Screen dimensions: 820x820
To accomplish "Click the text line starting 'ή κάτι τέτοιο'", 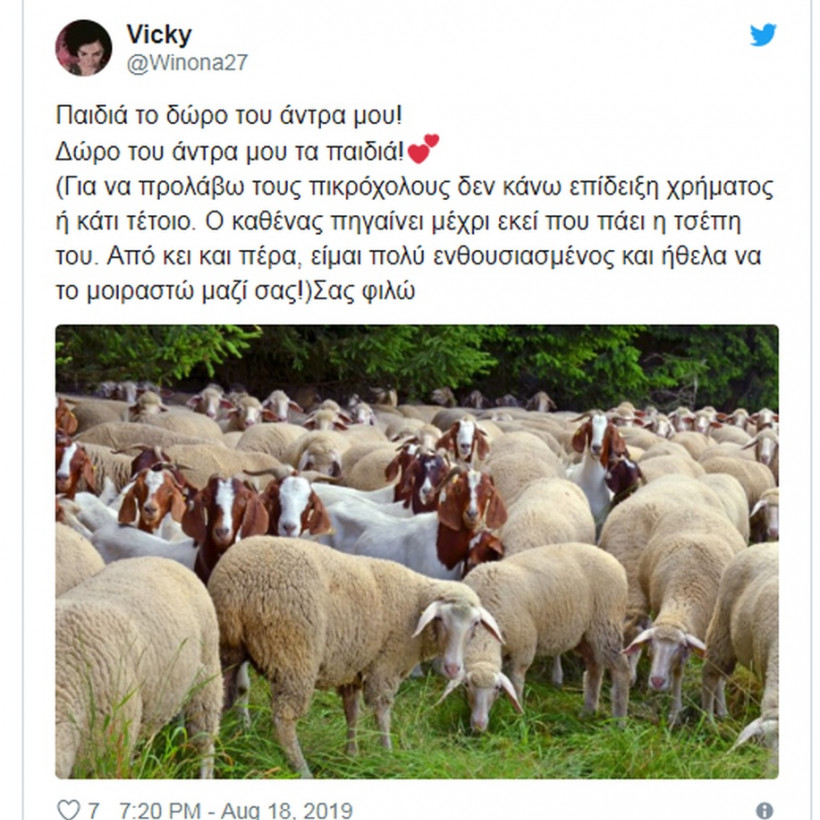I will 398,222.
